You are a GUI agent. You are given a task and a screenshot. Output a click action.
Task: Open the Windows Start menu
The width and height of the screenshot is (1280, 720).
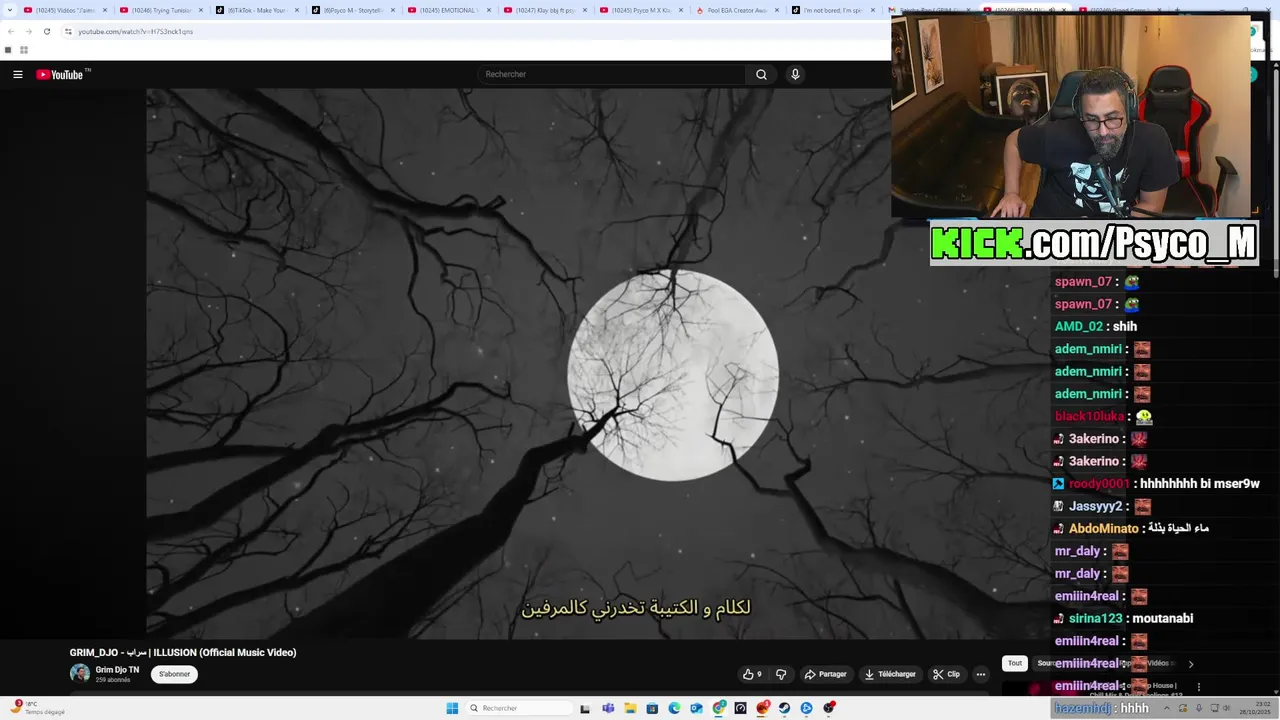(x=452, y=708)
